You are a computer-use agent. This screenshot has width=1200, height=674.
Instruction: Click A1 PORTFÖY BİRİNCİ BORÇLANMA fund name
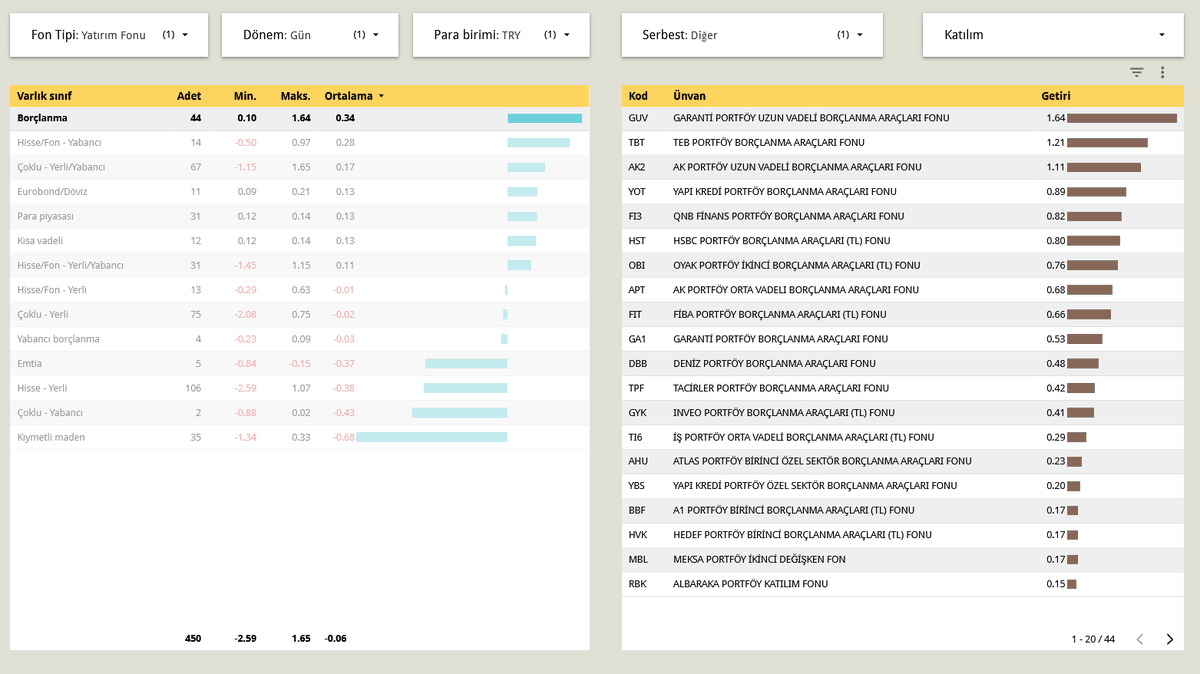click(x=794, y=510)
